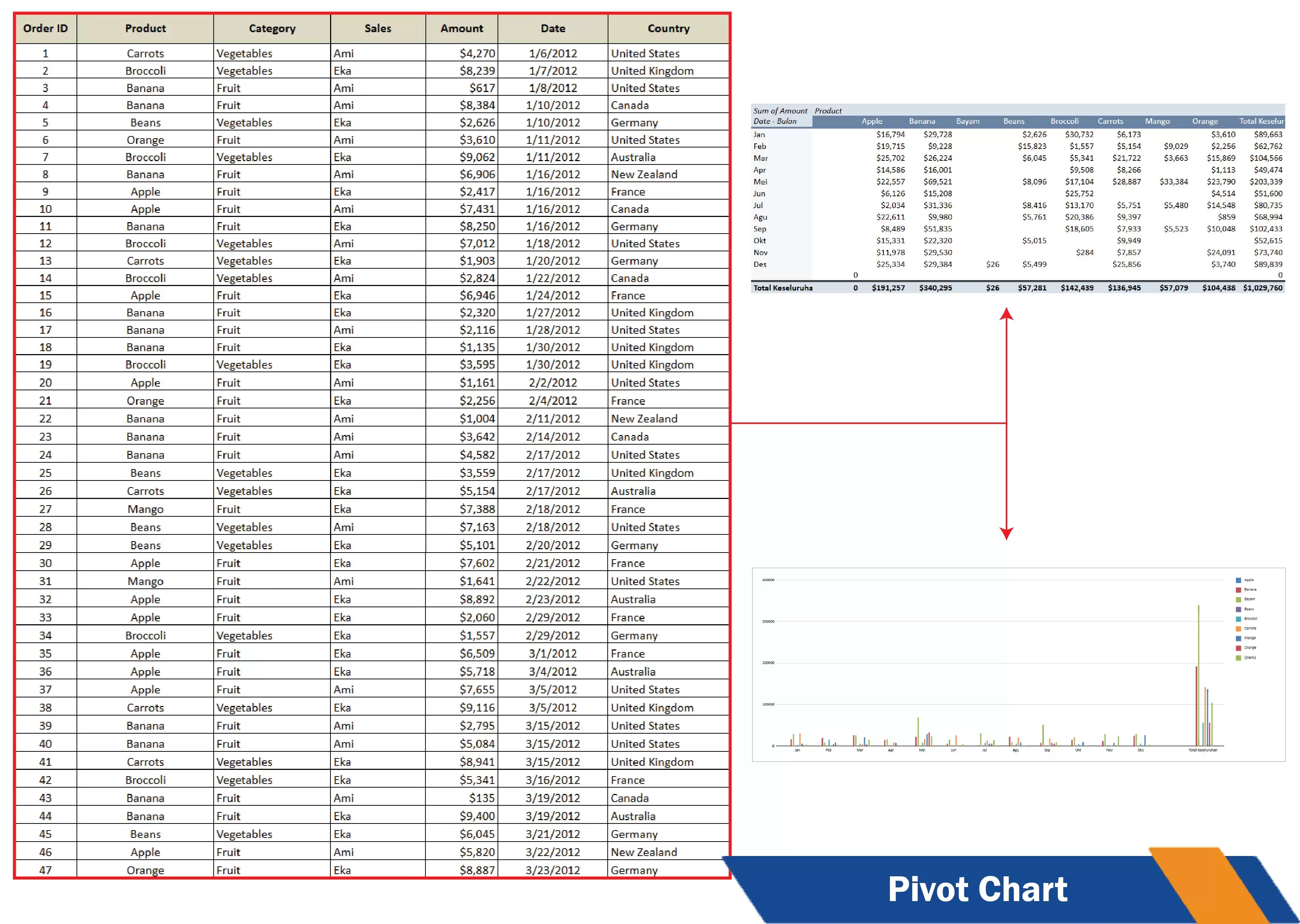The image size is (1300, 924).
Task: Select the Broccoli legend color swatch
Action: [1238, 618]
